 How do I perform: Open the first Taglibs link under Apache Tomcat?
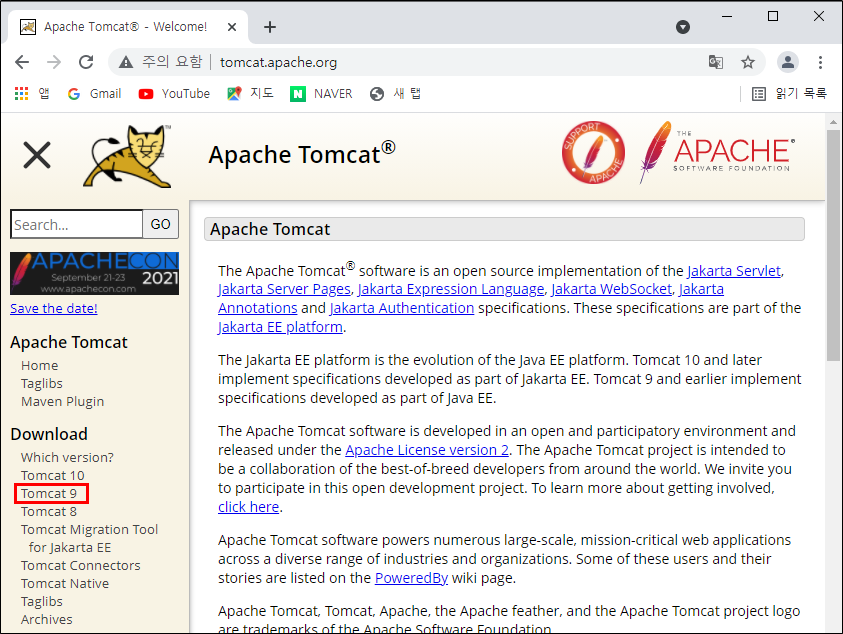coord(42,383)
